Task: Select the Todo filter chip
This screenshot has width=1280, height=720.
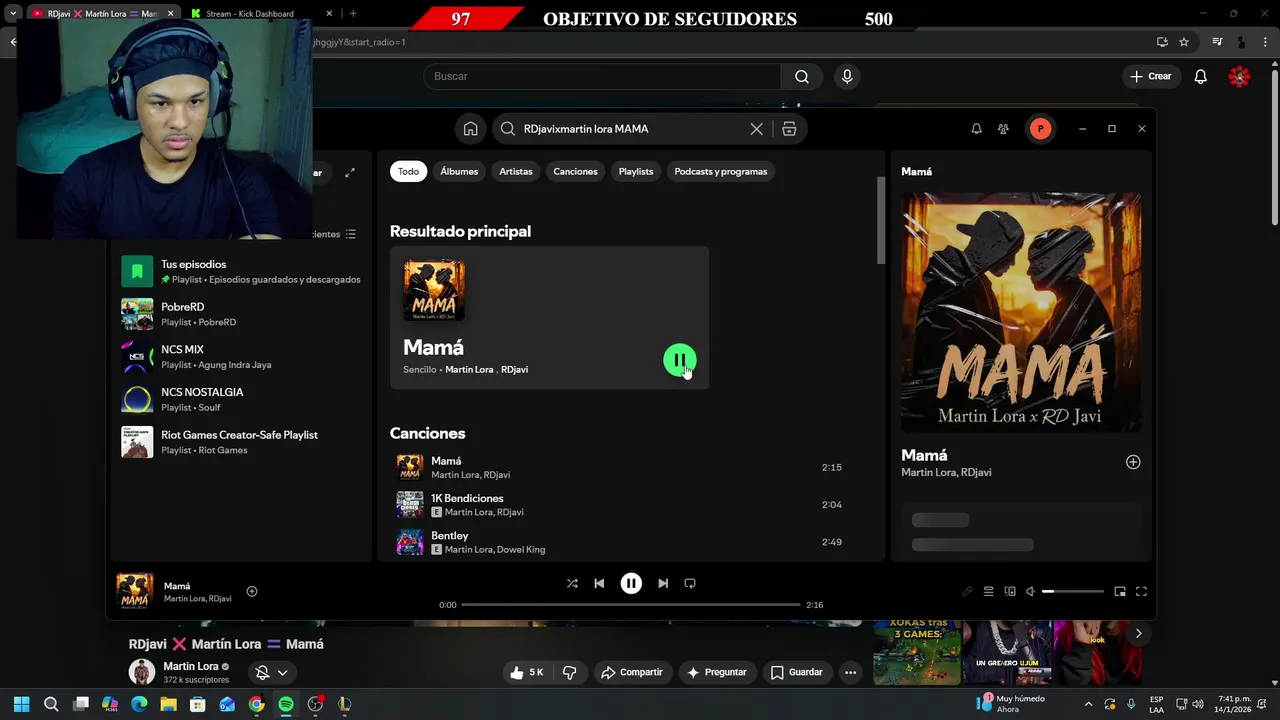Action: (x=408, y=171)
